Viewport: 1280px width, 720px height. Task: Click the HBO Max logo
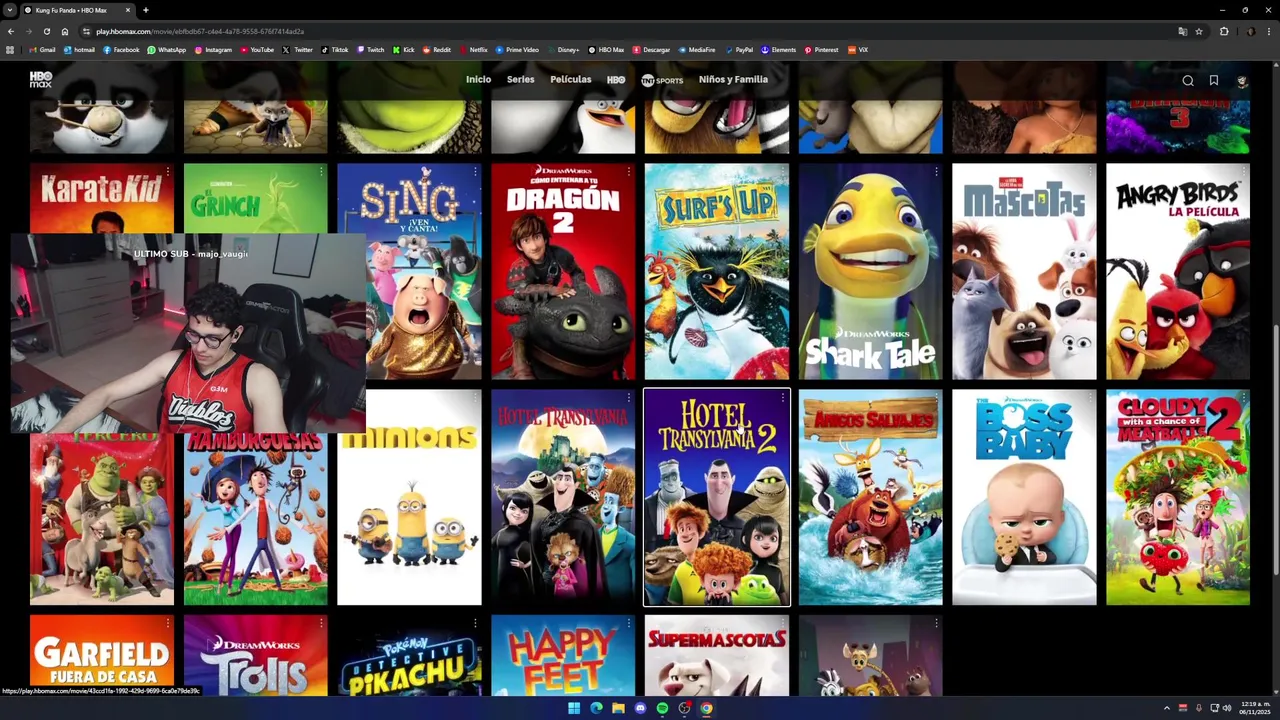41,79
